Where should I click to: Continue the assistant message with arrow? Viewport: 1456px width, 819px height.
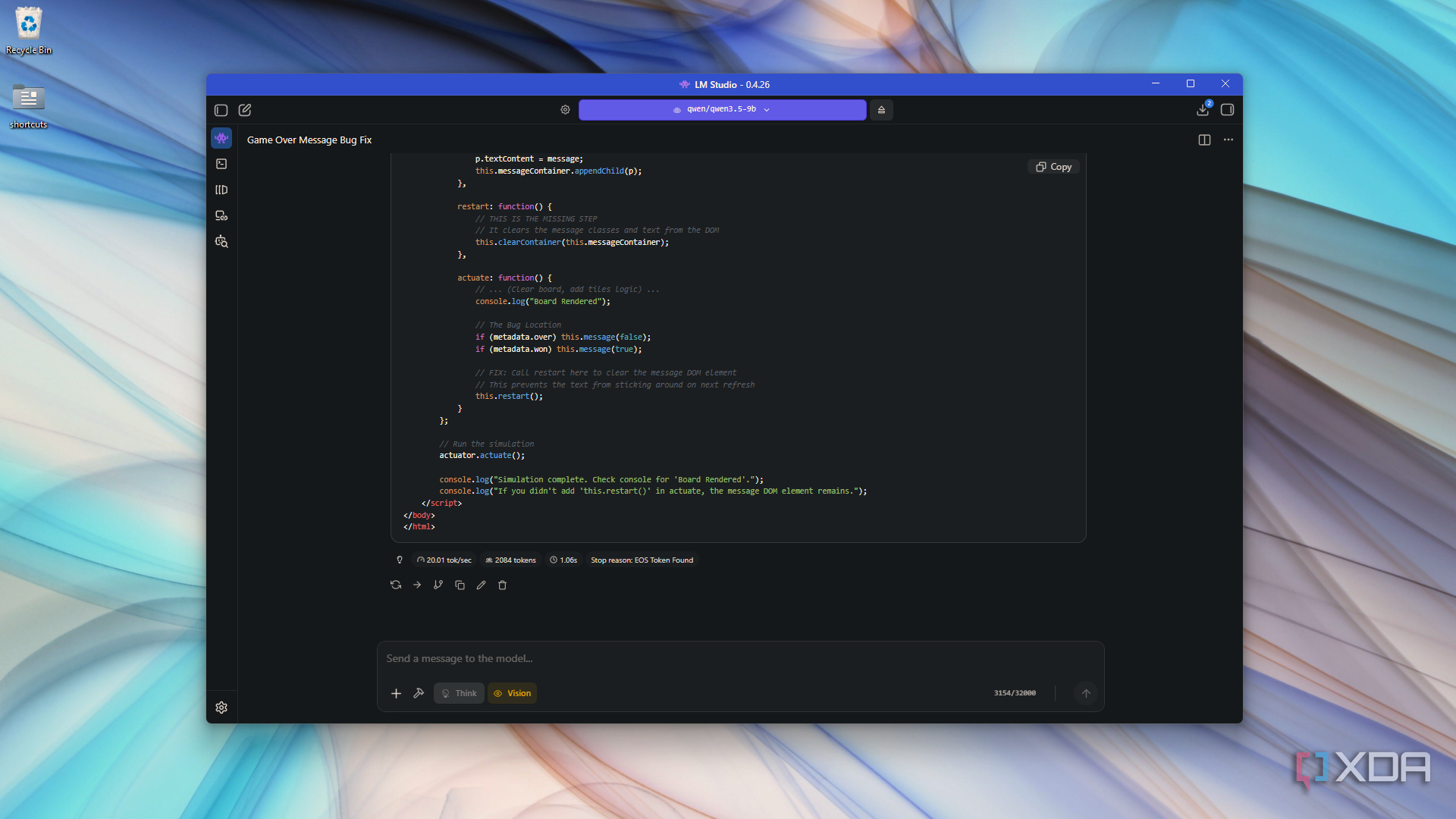pos(417,585)
